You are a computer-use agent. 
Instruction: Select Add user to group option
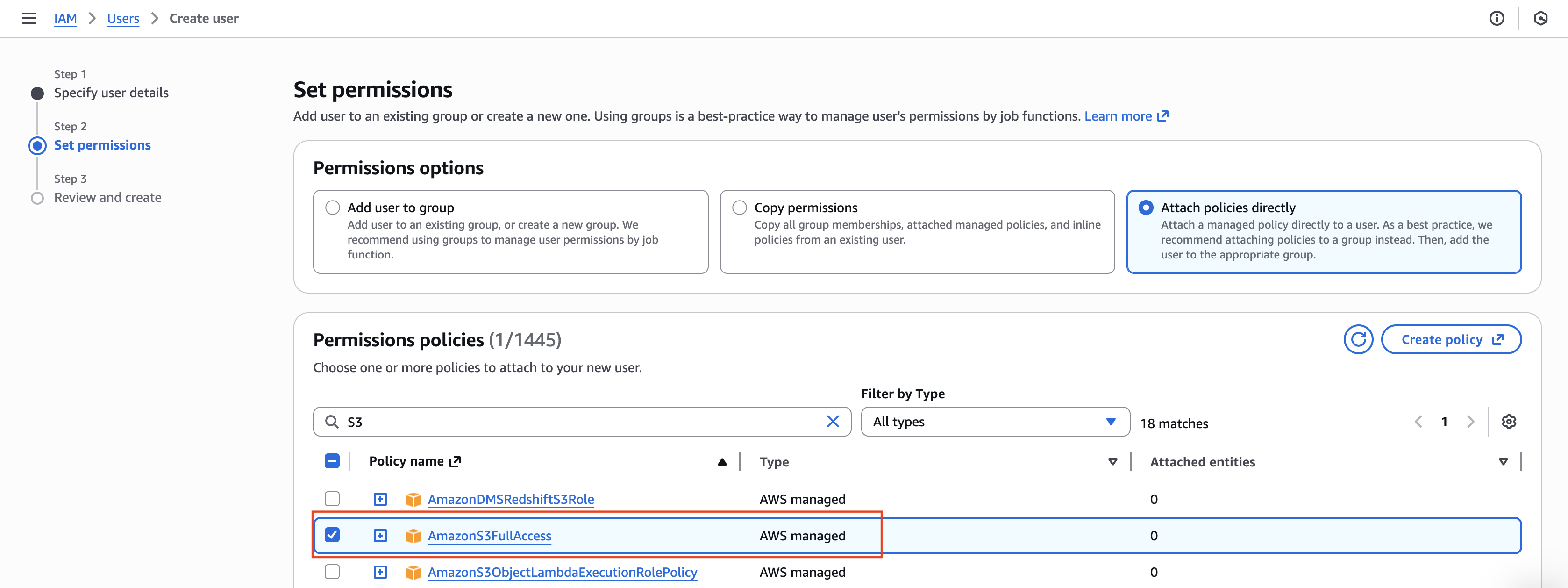pyautogui.click(x=332, y=208)
